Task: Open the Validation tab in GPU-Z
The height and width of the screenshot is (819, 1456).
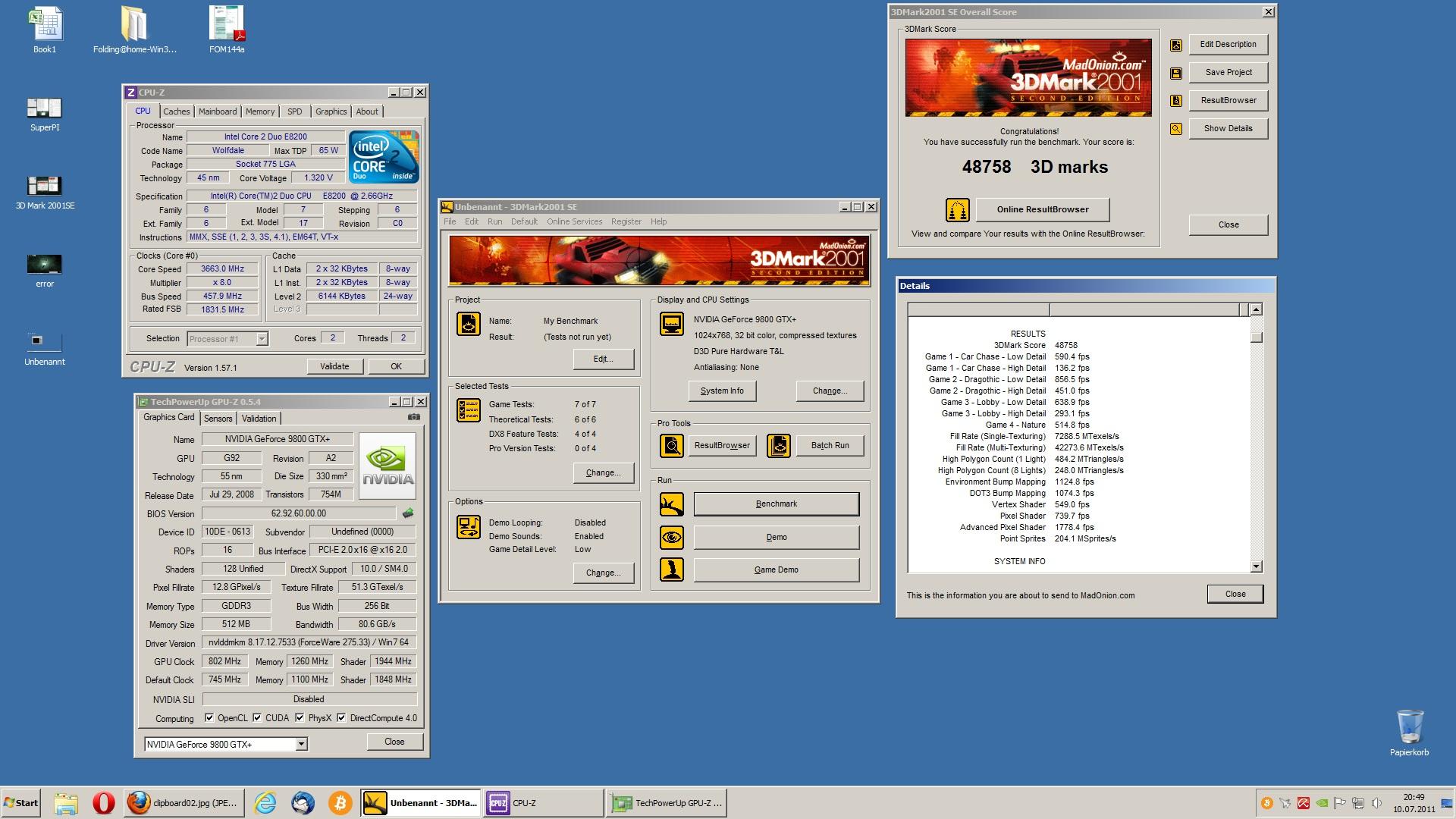Action: coord(259,419)
